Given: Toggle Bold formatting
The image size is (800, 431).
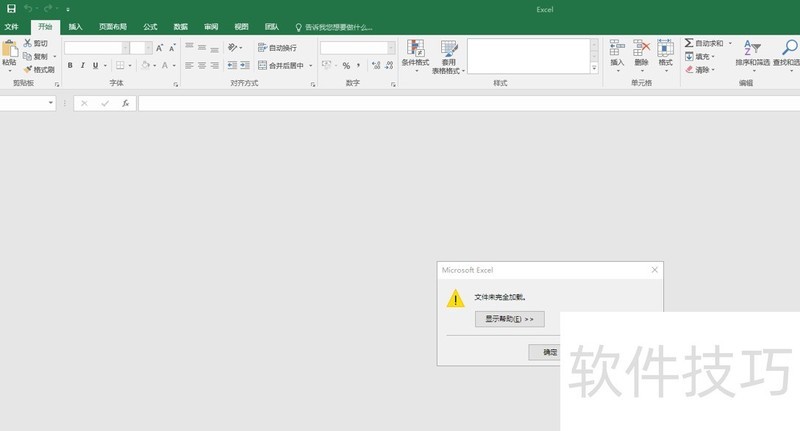Looking at the screenshot, I should pos(70,66).
